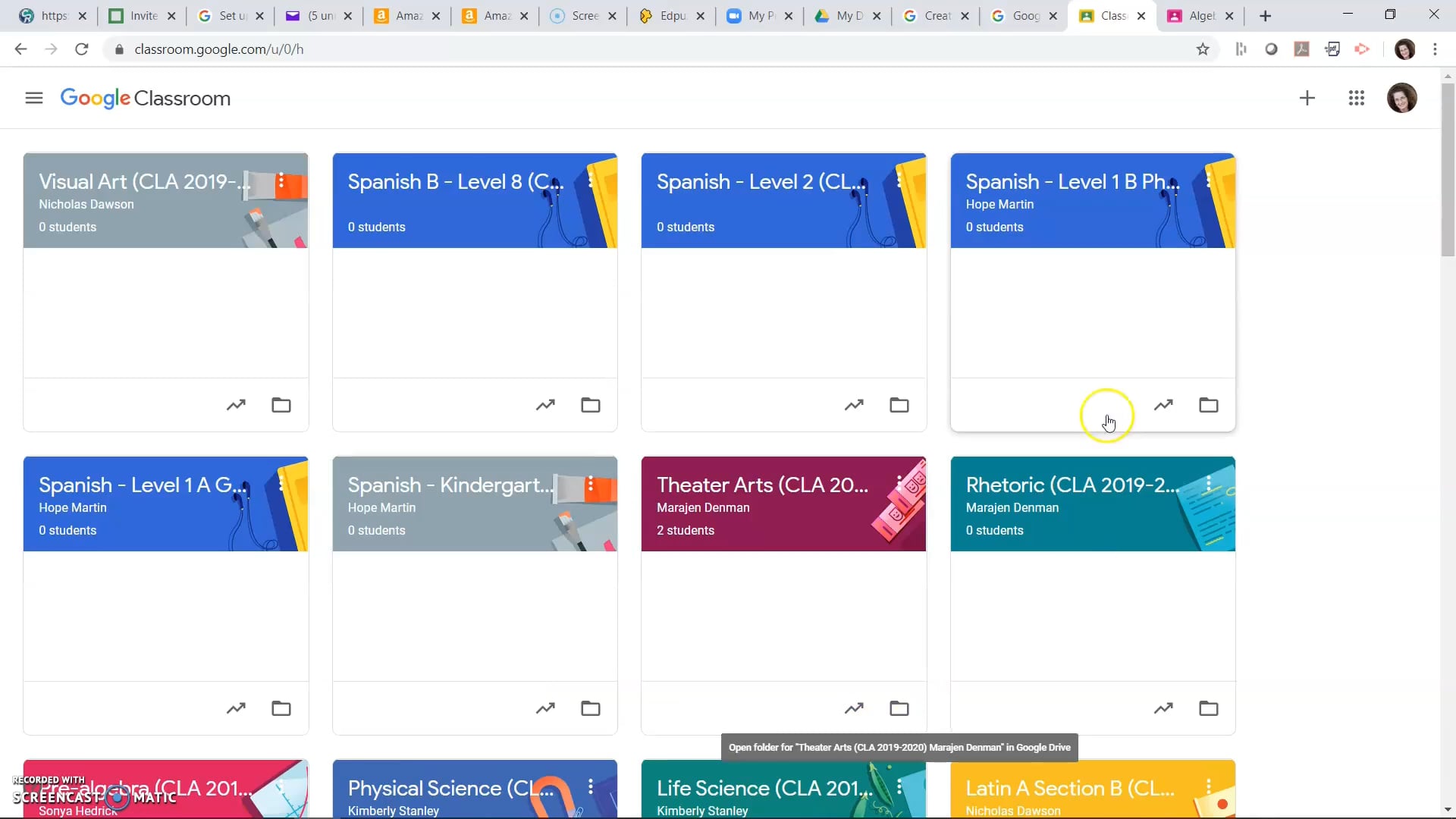
Task: Open Drive folder for Spanish - Level 2
Action: point(899,405)
